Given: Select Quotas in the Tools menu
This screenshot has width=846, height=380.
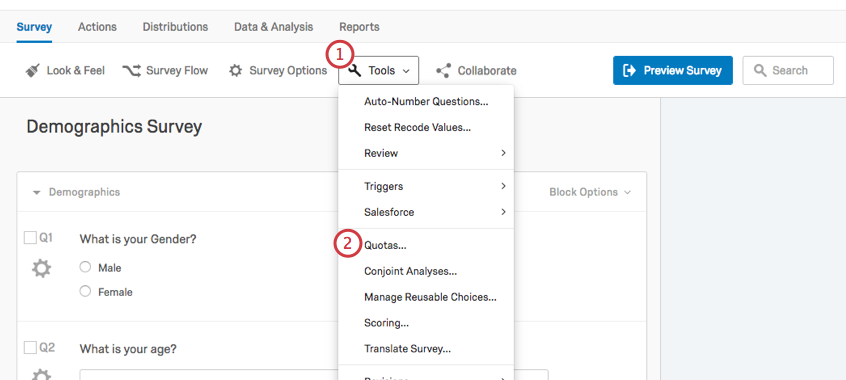Looking at the screenshot, I should click(x=426, y=245).
